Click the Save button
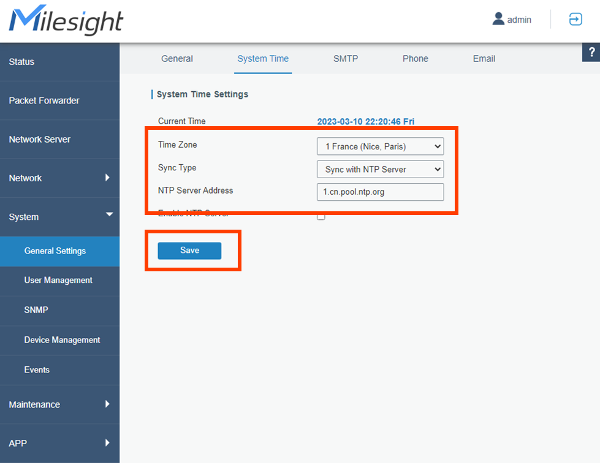The image size is (600, 463). click(189, 250)
